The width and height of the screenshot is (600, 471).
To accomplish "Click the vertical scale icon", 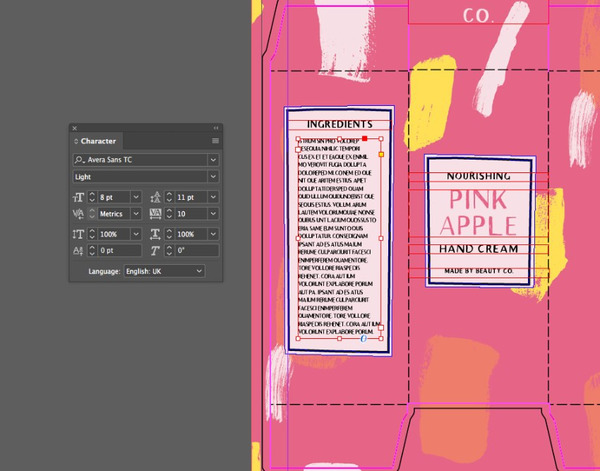I will point(78,233).
